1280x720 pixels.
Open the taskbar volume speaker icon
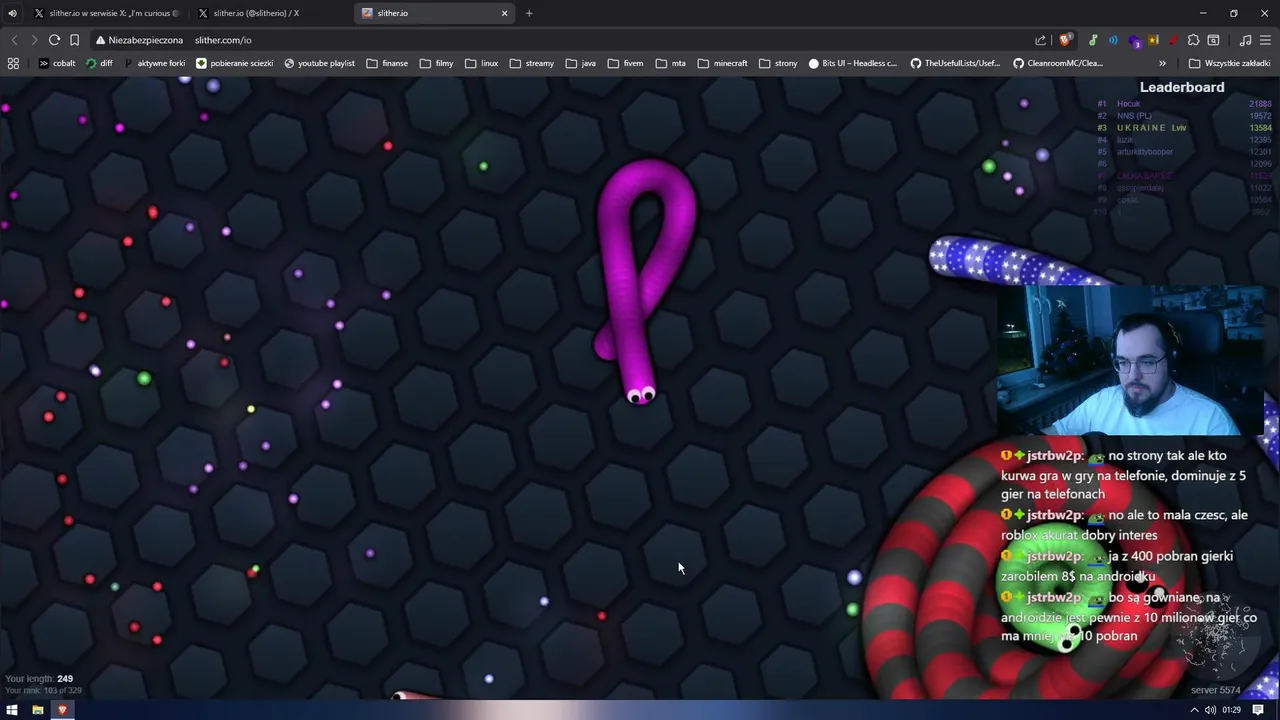click(1210, 710)
